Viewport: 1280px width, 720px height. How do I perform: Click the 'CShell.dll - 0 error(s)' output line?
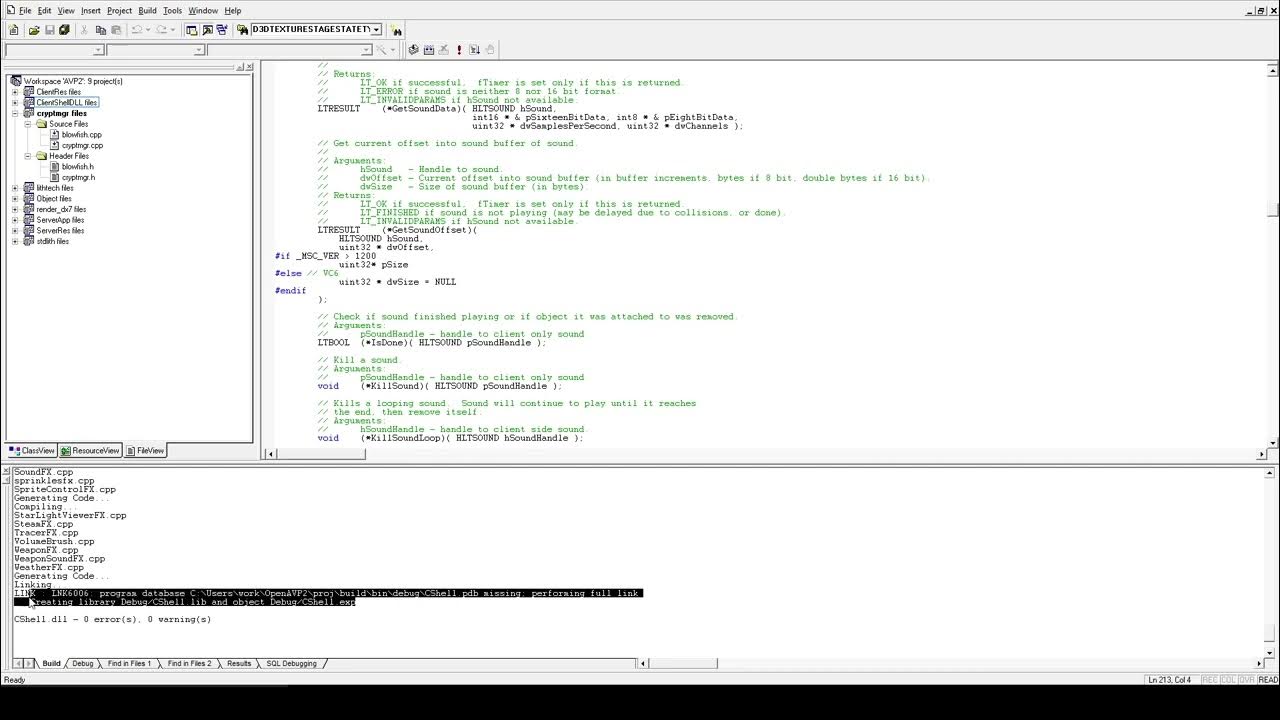coord(112,619)
